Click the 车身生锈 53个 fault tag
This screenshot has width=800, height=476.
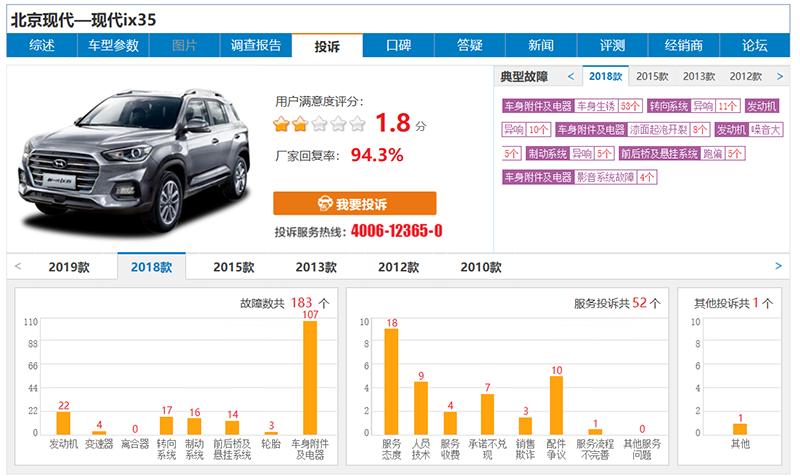572,106
